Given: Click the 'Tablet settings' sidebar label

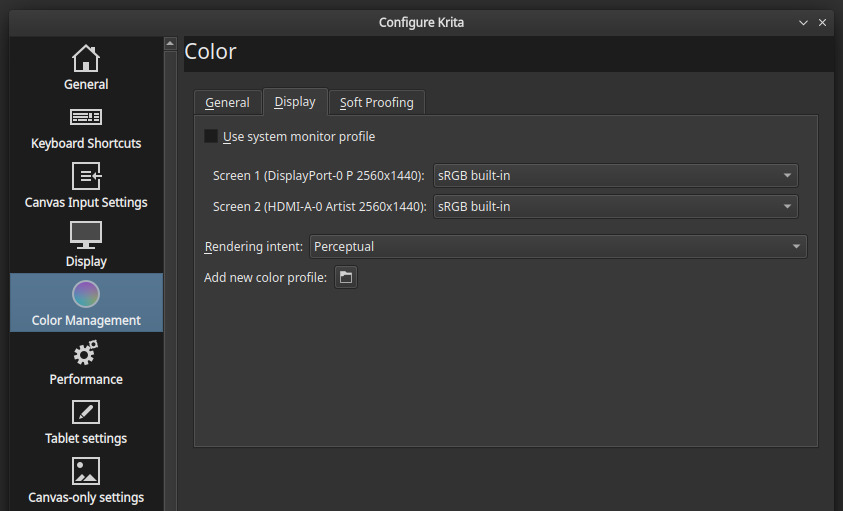Looking at the screenshot, I should [86, 438].
